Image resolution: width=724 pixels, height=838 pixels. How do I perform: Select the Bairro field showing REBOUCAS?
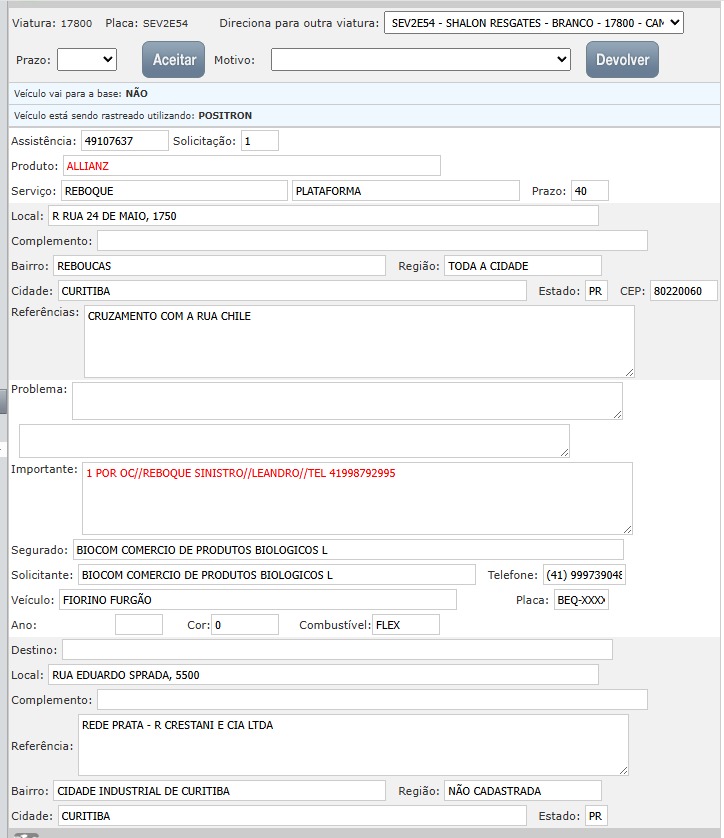tap(219, 266)
